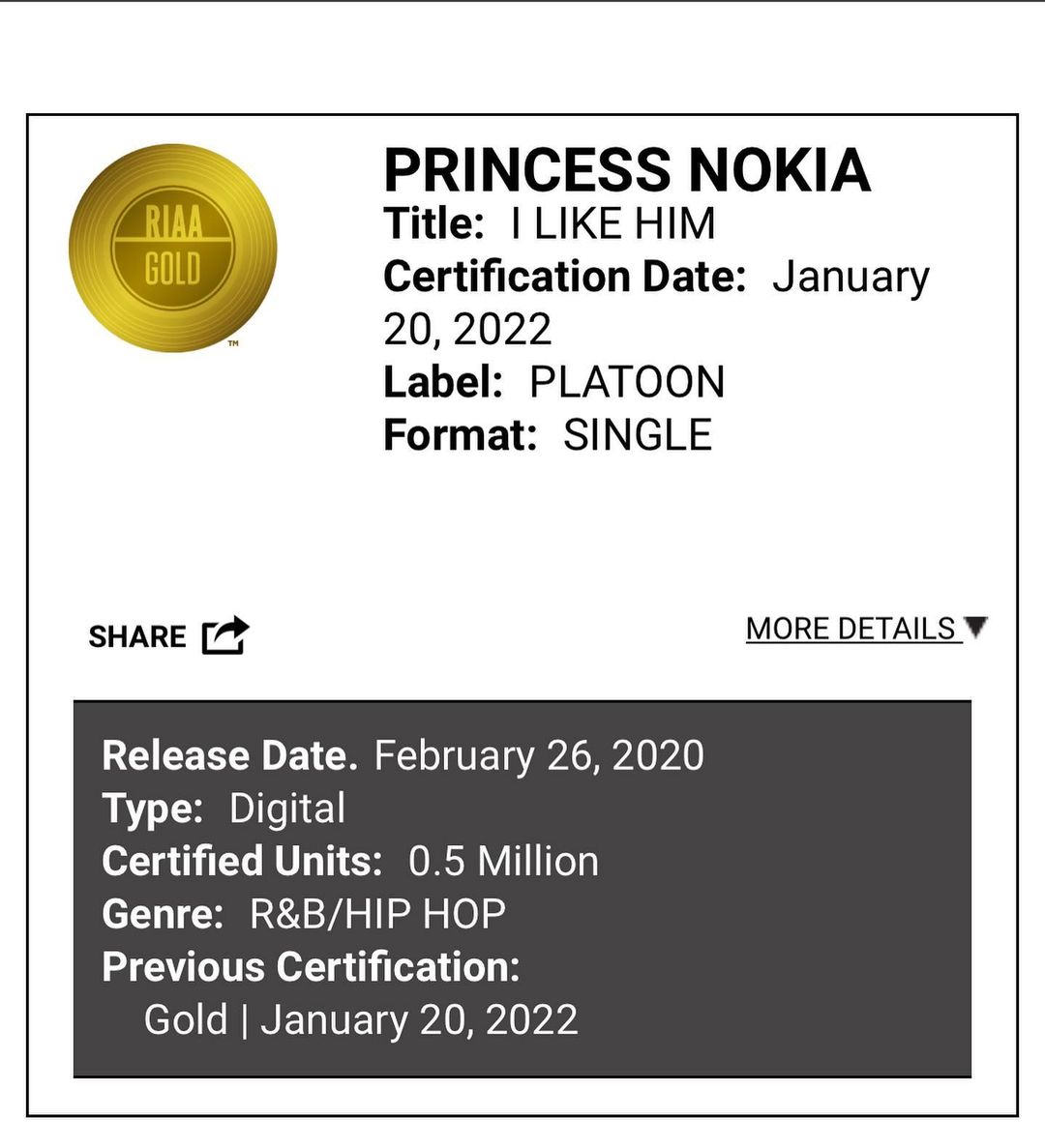The image size is (1045, 1148).
Task: Select the Gold | January 20, 2022 entry
Action: (361, 1019)
